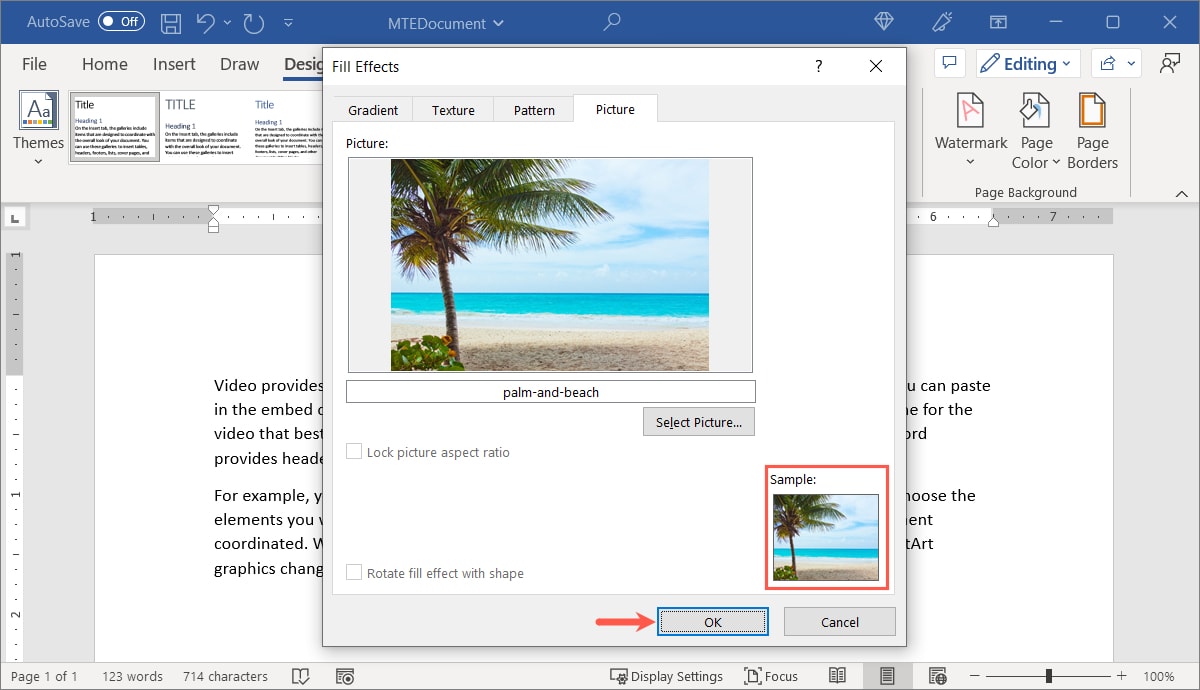Enable Focus mode in status bar

(x=770, y=676)
